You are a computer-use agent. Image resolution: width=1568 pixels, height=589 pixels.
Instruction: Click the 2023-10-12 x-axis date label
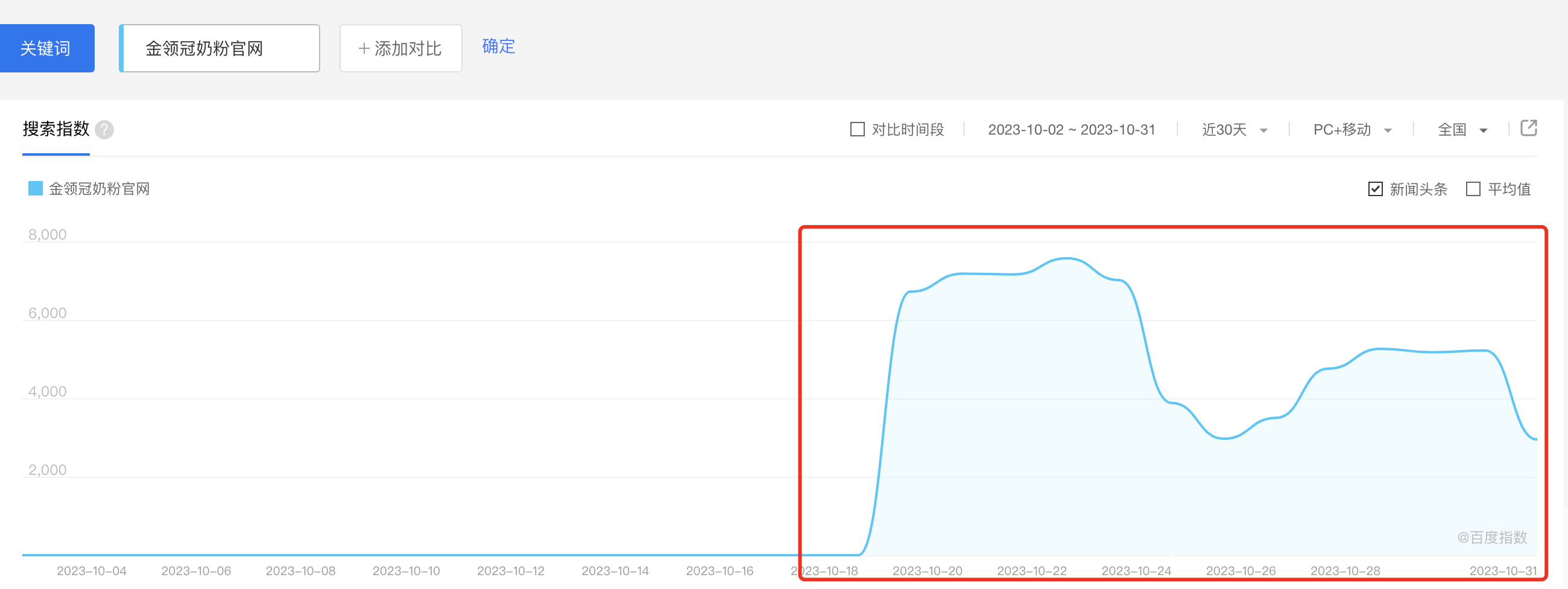(x=511, y=571)
